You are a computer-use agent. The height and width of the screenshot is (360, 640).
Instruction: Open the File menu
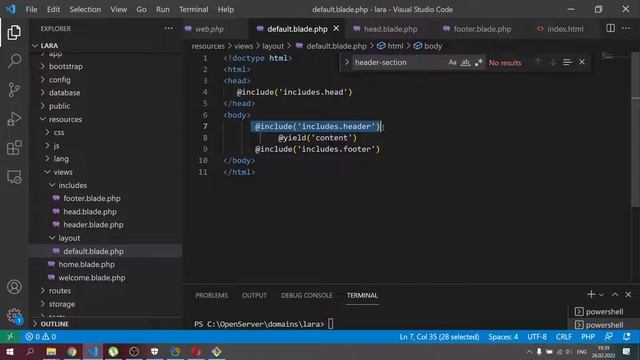(x=31, y=9)
